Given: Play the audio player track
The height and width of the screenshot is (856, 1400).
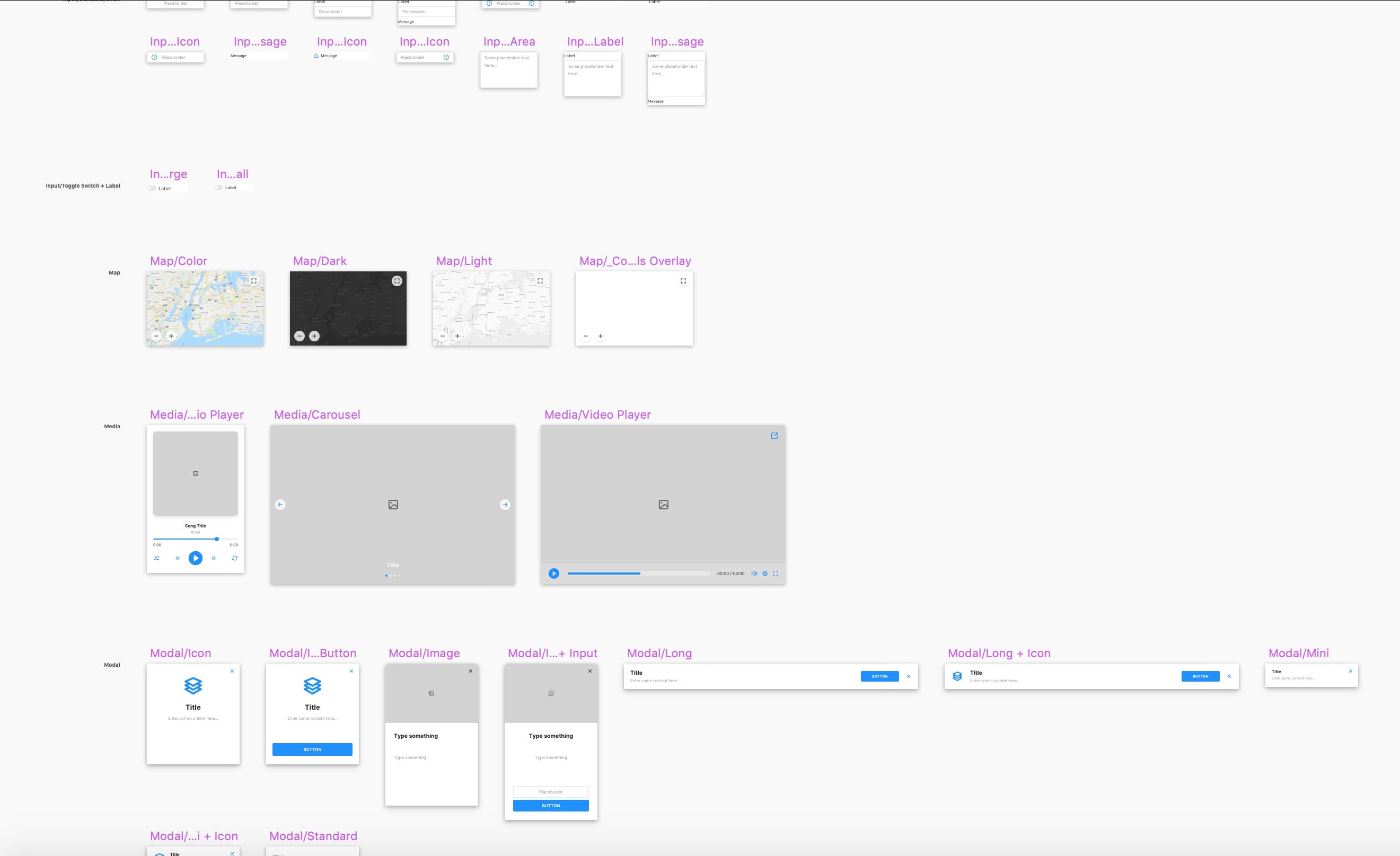Looking at the screenshot, I should coord(196,558).
